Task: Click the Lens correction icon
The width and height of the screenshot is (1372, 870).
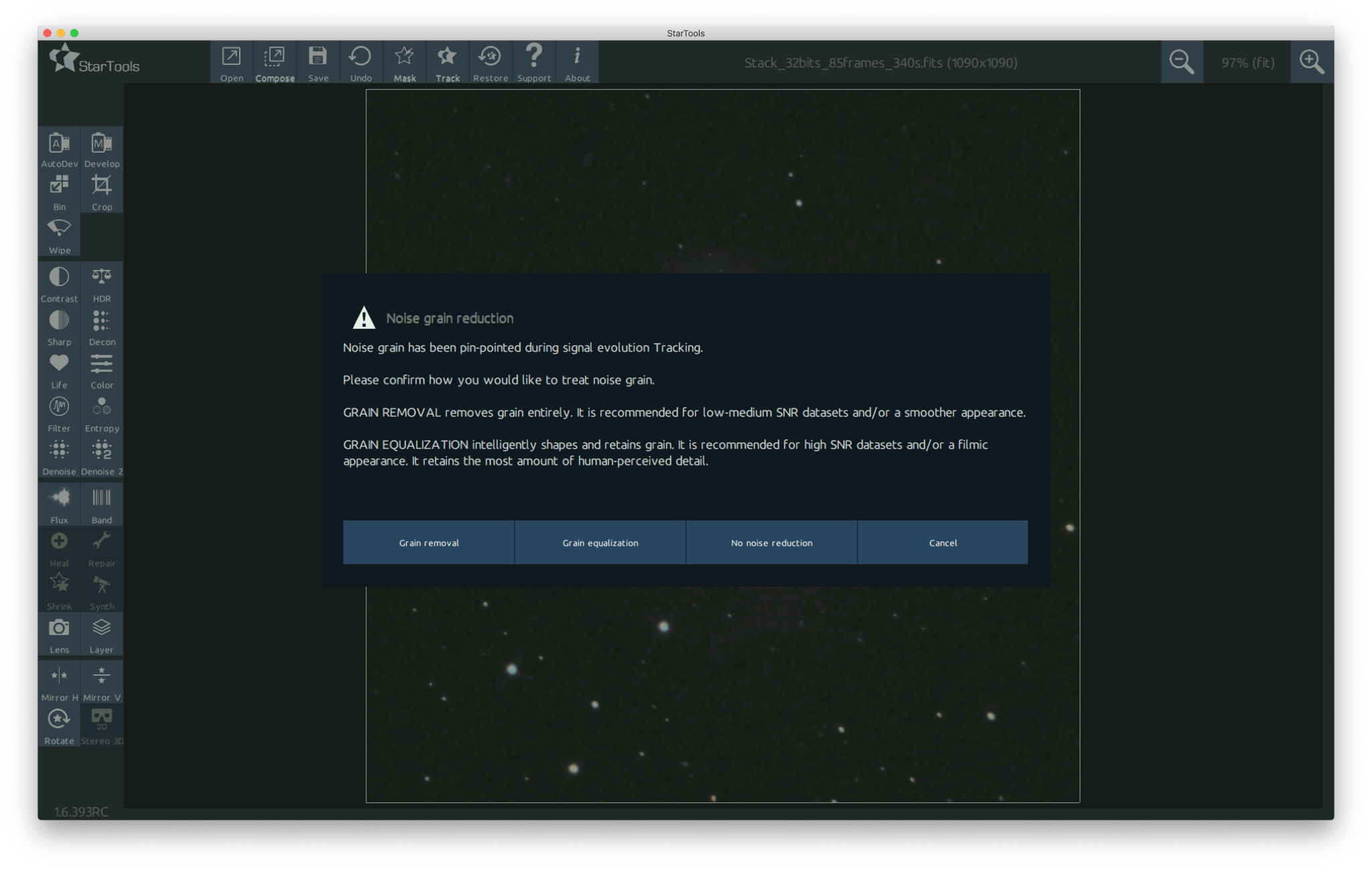Action: [x=59, y=635]
